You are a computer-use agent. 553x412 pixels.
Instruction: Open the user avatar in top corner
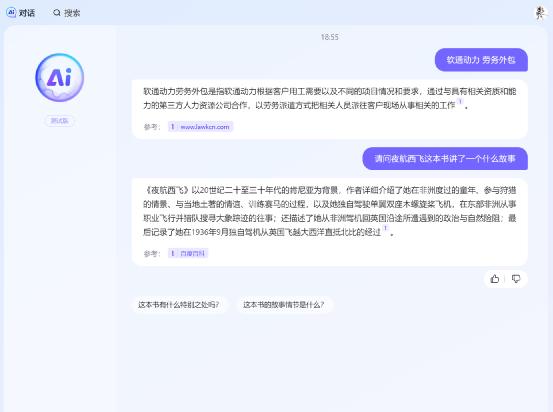coord(540,13)
